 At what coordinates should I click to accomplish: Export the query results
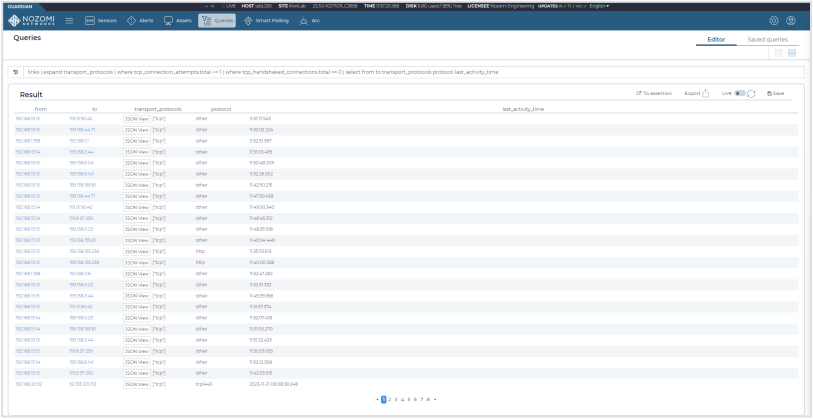click(696, 93)
